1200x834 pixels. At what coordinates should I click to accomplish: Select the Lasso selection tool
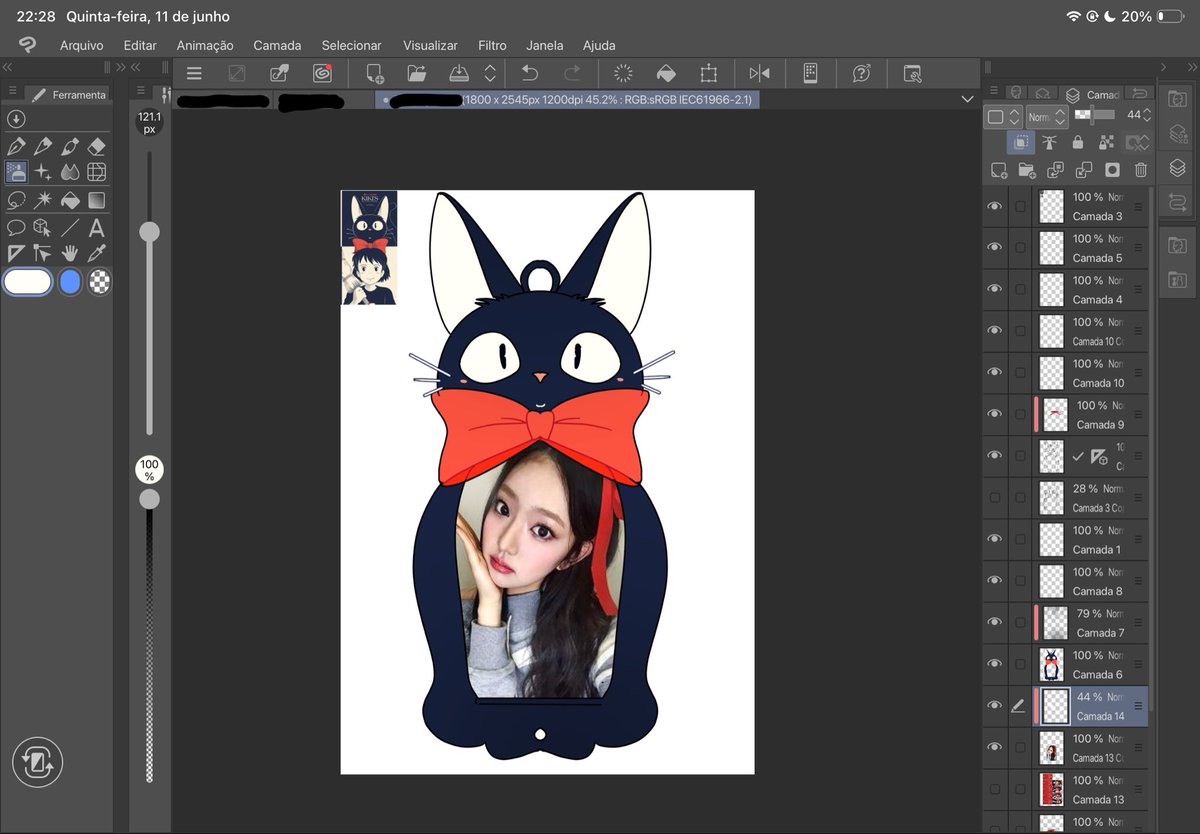(x=16, y=200)
